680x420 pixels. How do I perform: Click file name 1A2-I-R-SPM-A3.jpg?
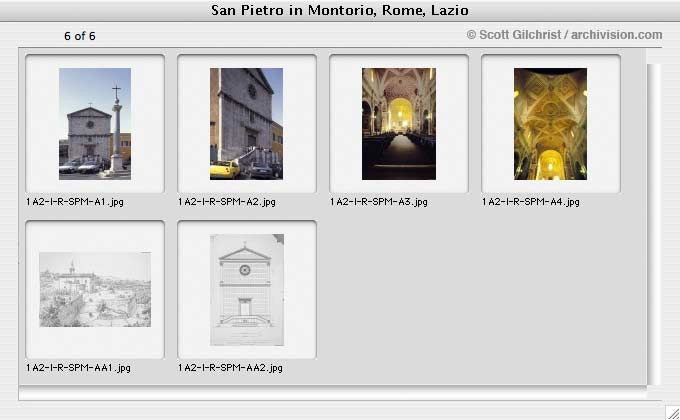coord(379,202)
